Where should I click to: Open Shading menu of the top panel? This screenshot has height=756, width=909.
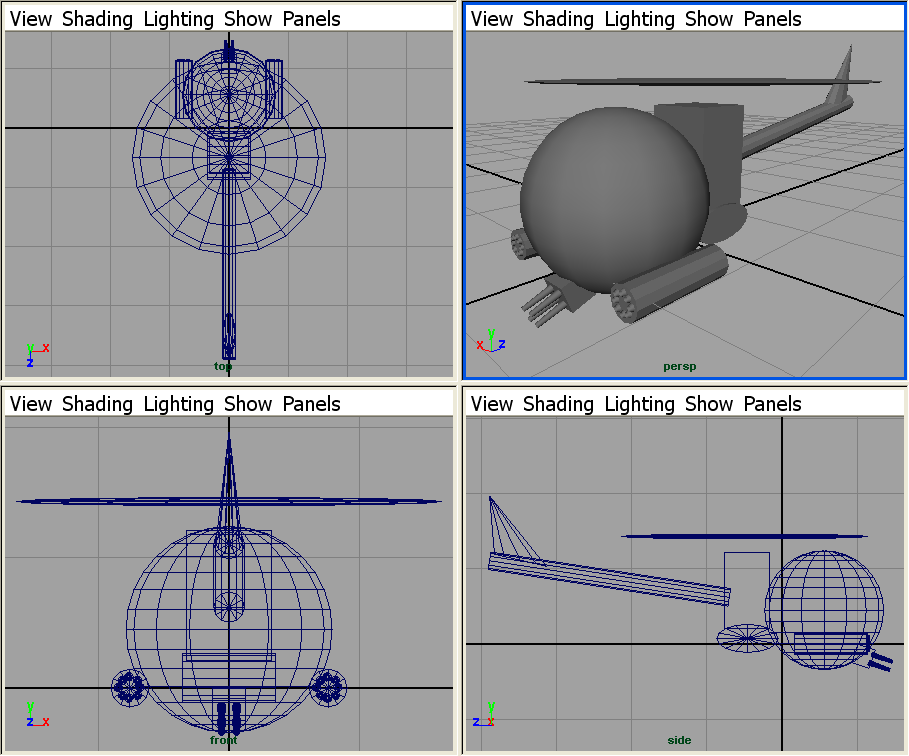(97, 19)
